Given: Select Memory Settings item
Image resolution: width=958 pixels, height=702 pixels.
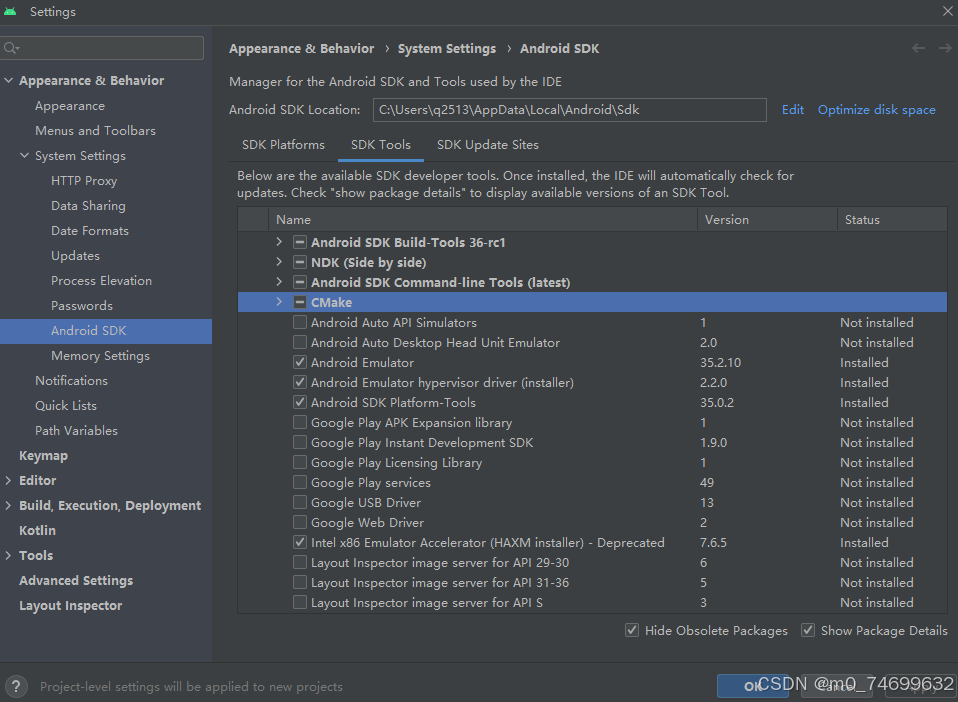Looking at the screenshot, I should coord(100,356).
